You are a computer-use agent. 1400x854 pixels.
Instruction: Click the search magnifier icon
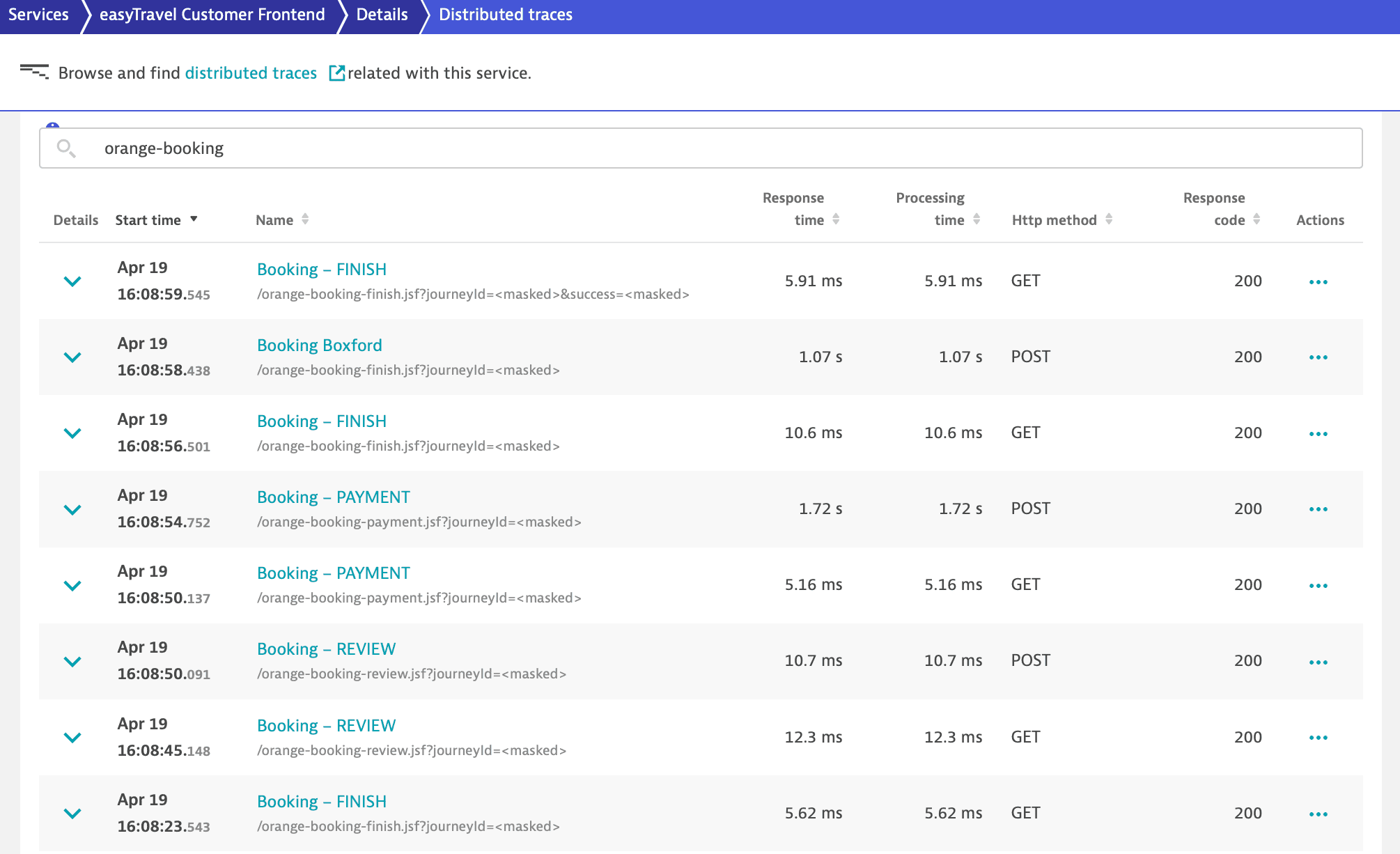(x=66, y=148)
